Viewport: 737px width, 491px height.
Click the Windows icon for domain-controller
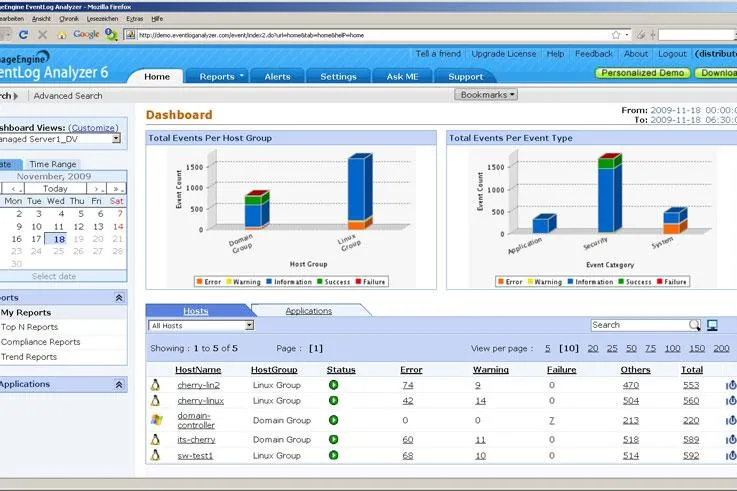coord(157,420)
